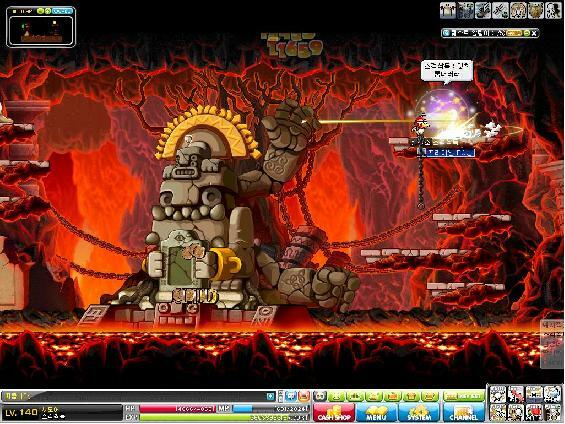Open world map via blue minimap button
565x424 pixels.
[x=63, y=11]
